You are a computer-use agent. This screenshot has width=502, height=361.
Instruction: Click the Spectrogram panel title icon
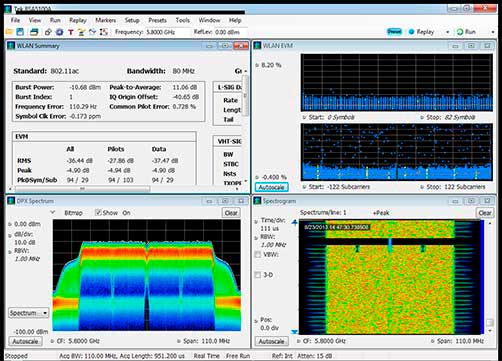[257, 201]
